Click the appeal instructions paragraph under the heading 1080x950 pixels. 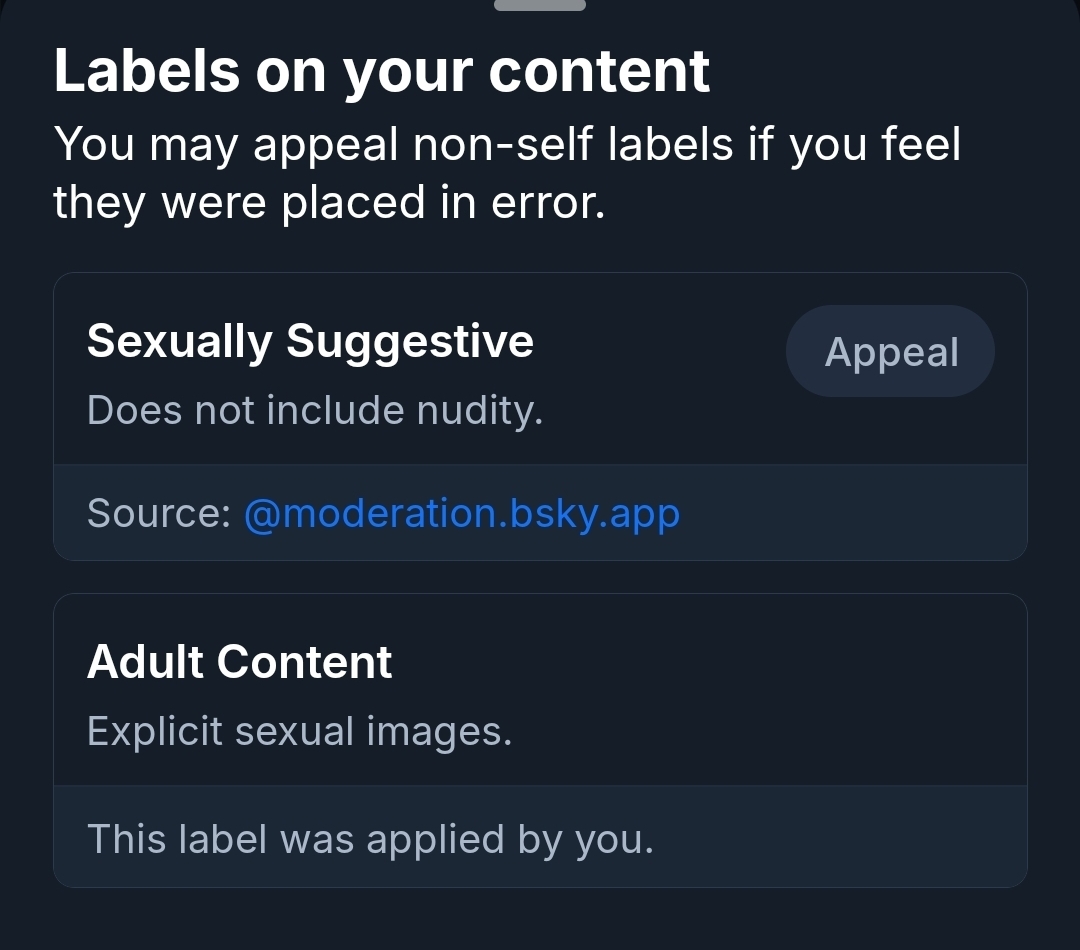[x=506, y=173]
